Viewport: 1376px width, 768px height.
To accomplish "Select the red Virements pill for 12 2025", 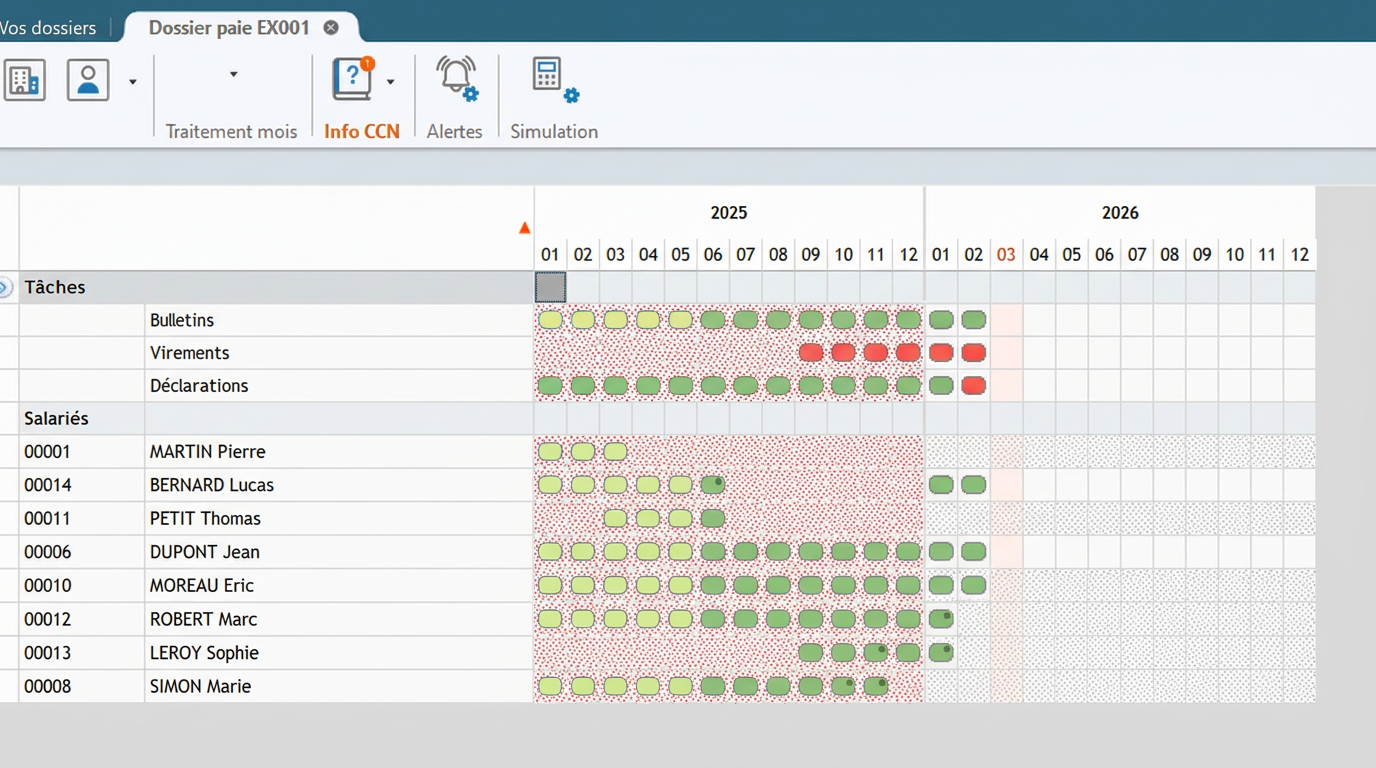I will click(908, 353).
